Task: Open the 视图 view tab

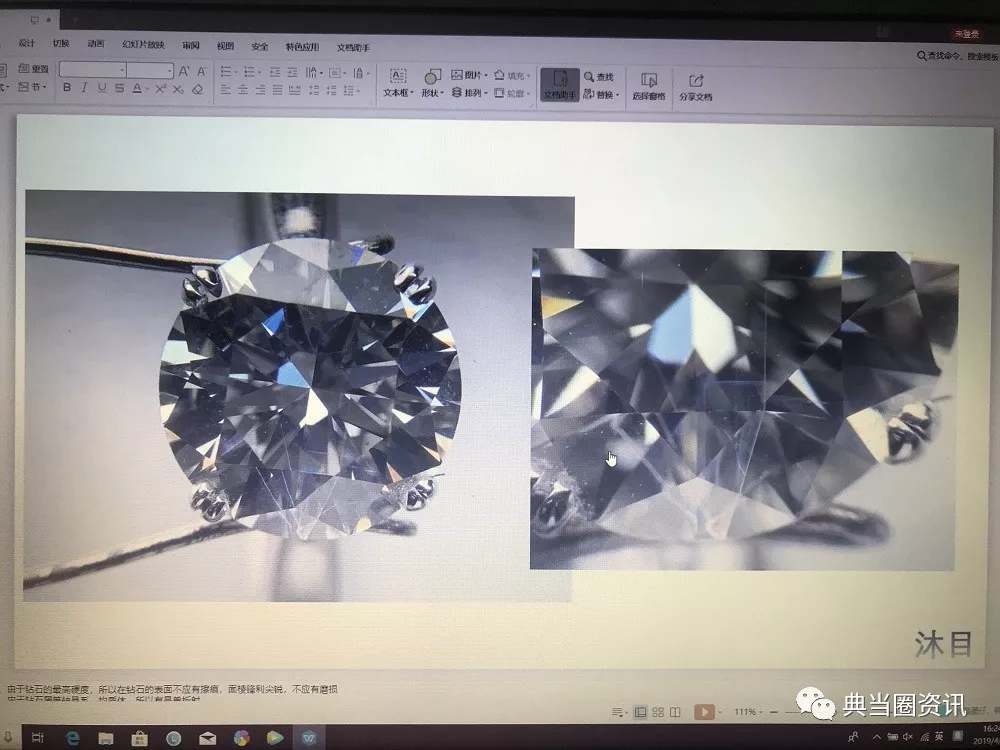Action: [x=225, y=46]
